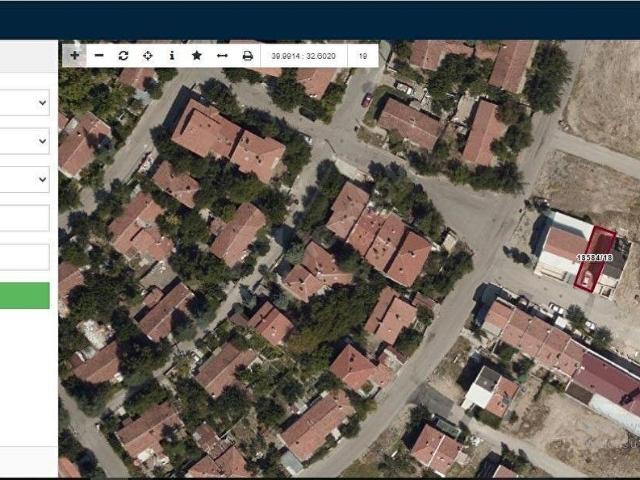Click the green query button
640x480 pixels.
24,296
